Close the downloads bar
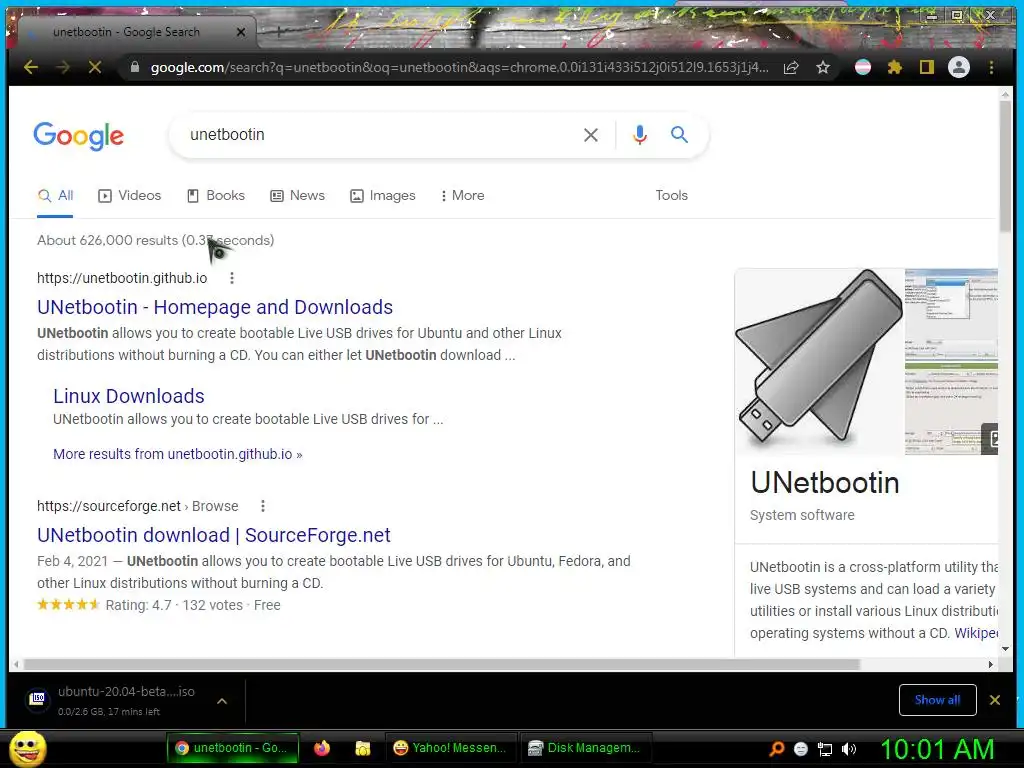Screen dimensions: 1024x768 [995, 700]
